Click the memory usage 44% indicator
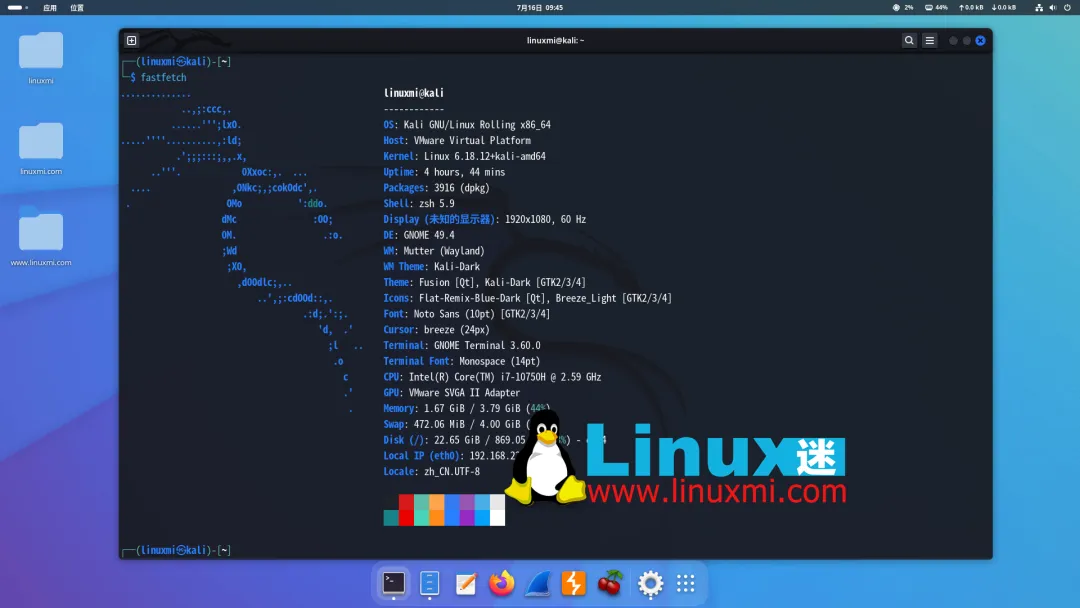 click(x=936, y=8)
